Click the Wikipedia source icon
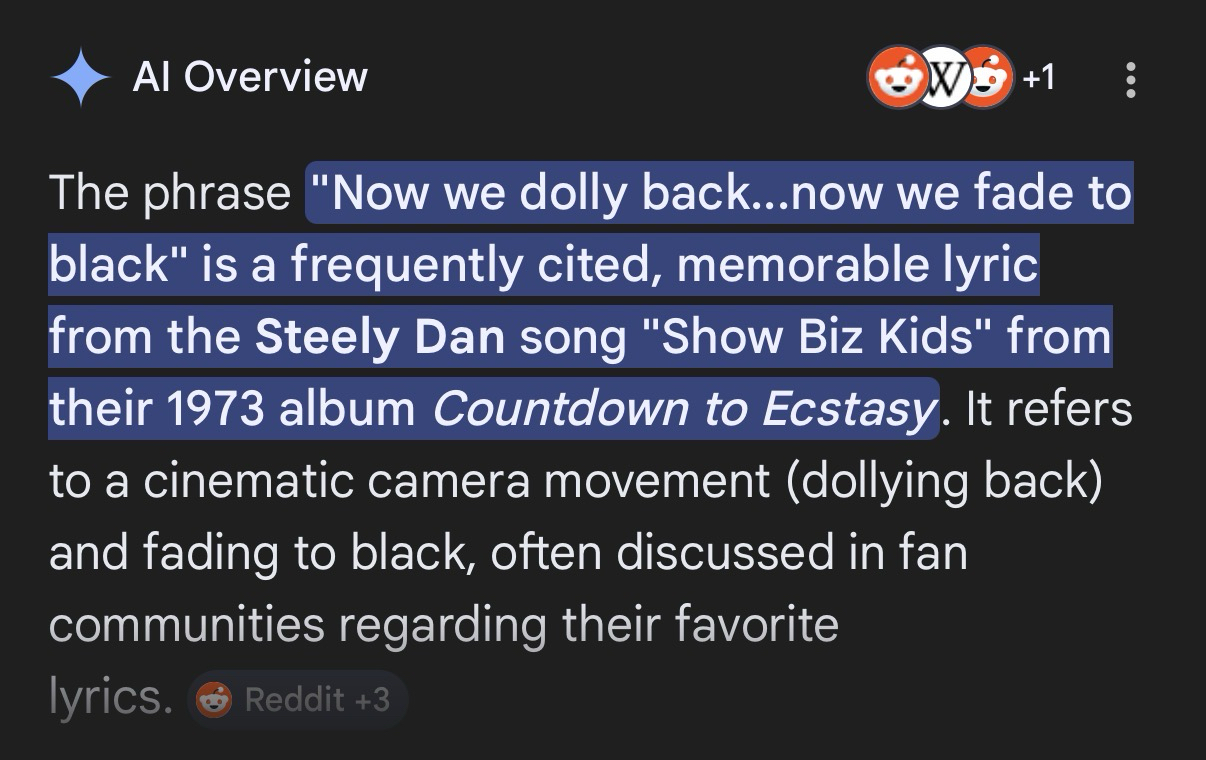Image resolution: width=1206 pixels, height=760 pixels. (942, 77)
